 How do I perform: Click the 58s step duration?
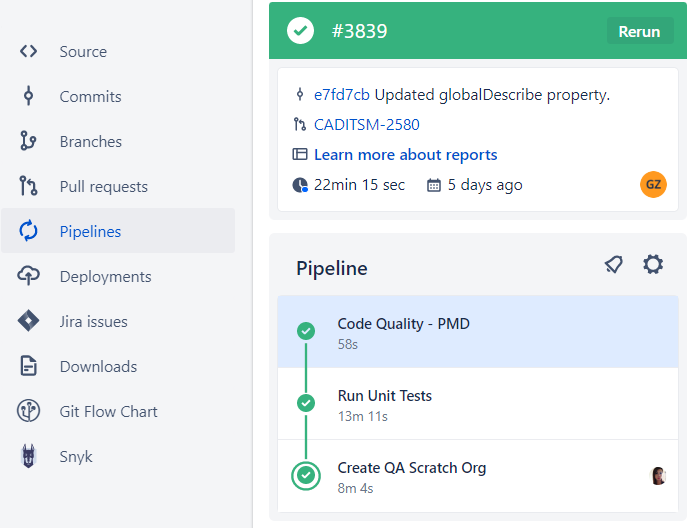click(x=347, y=344)
